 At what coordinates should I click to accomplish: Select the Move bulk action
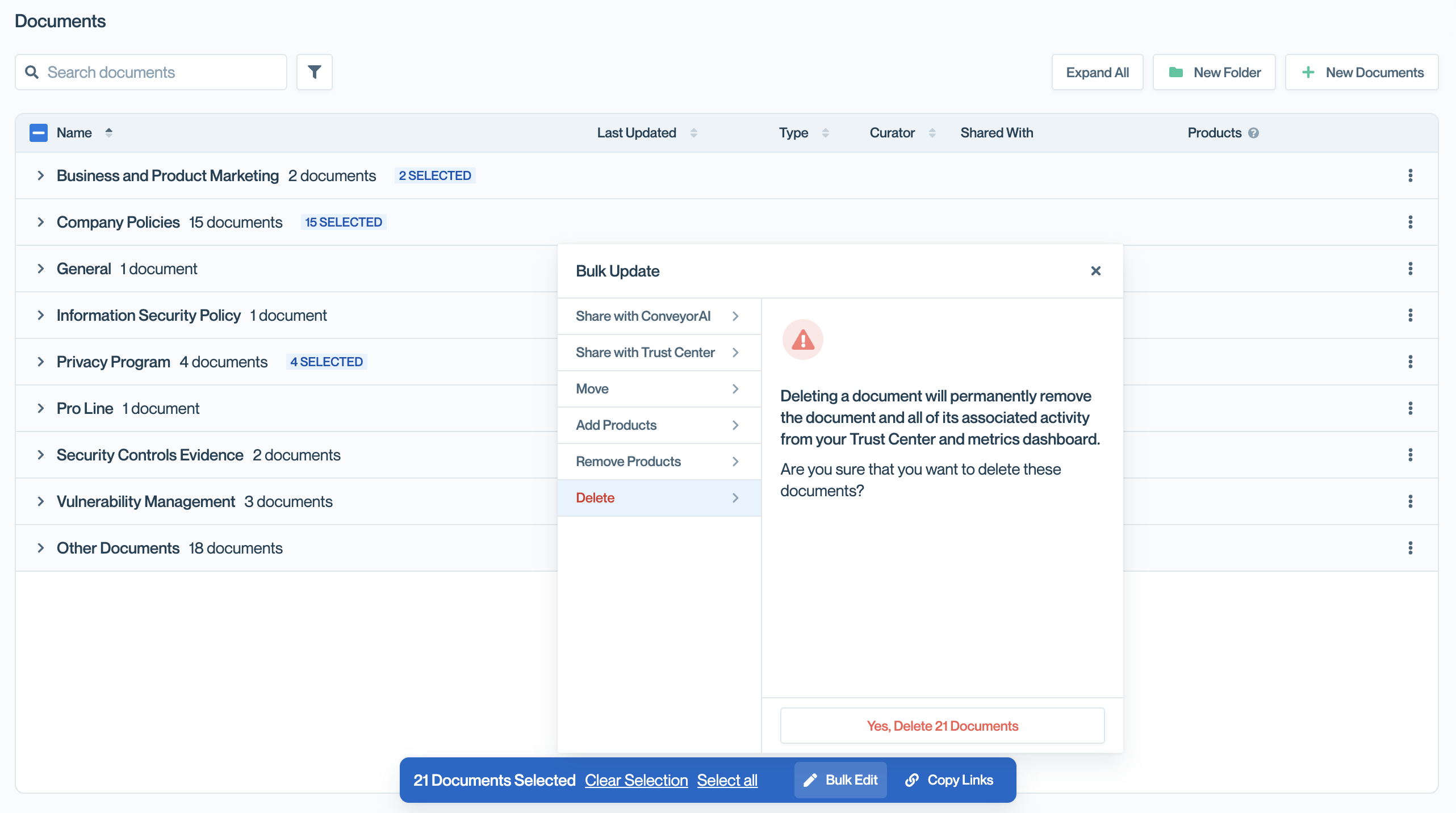[659, 389]
